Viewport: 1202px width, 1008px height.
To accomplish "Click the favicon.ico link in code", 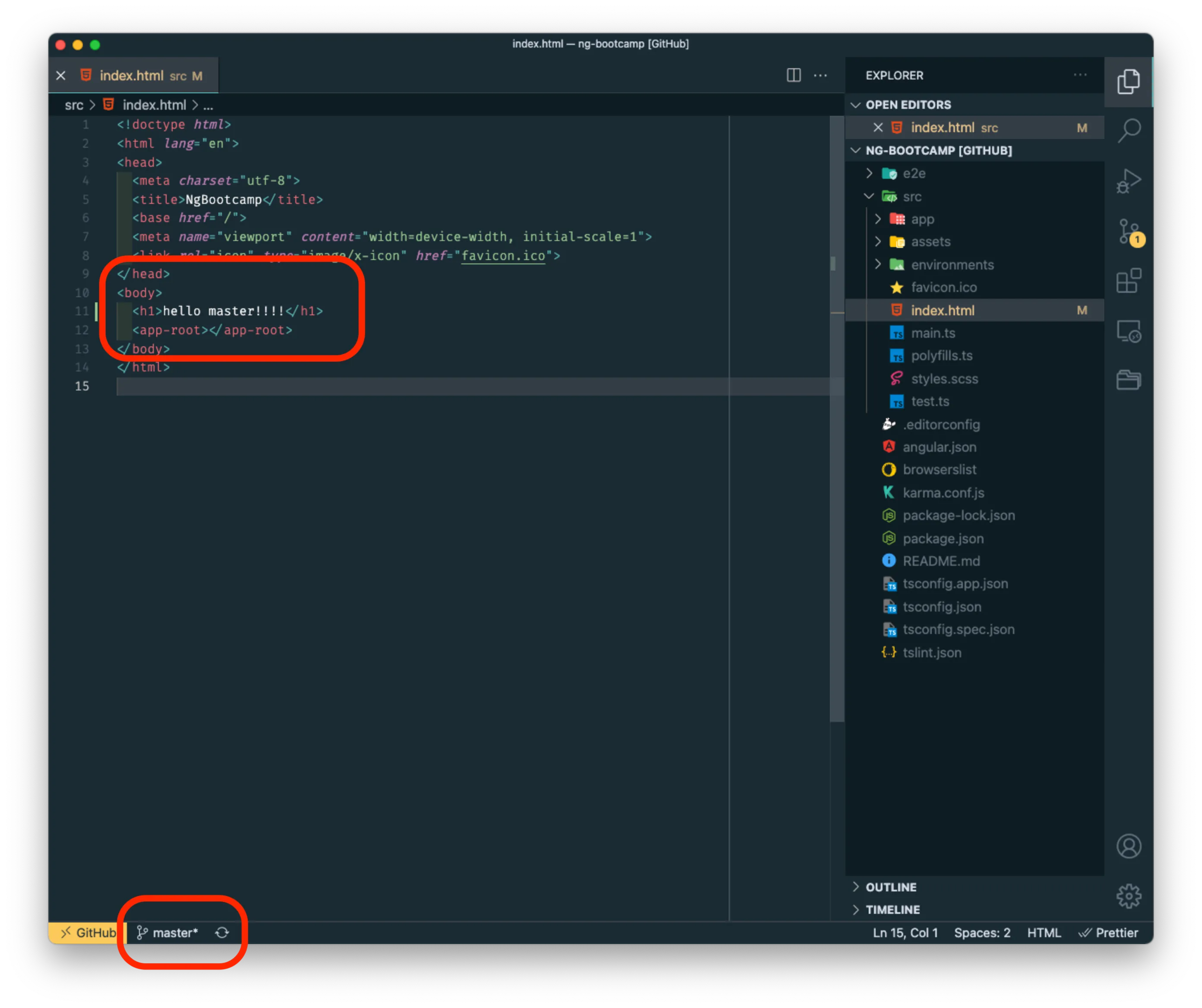I will (x=503, y=256).
